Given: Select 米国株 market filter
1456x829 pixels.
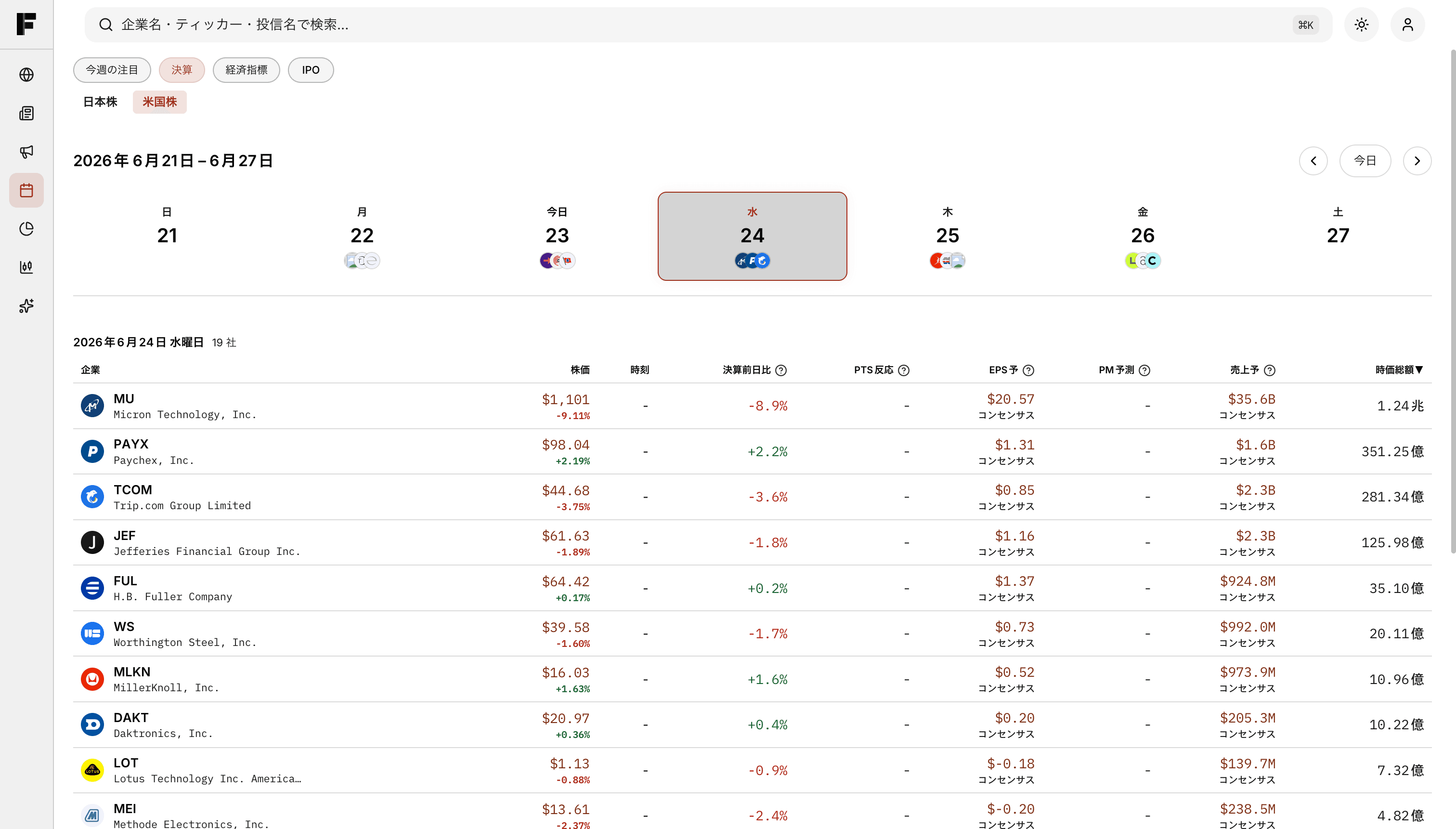Looking at the screenshot, I should click(x=159, y=102).
